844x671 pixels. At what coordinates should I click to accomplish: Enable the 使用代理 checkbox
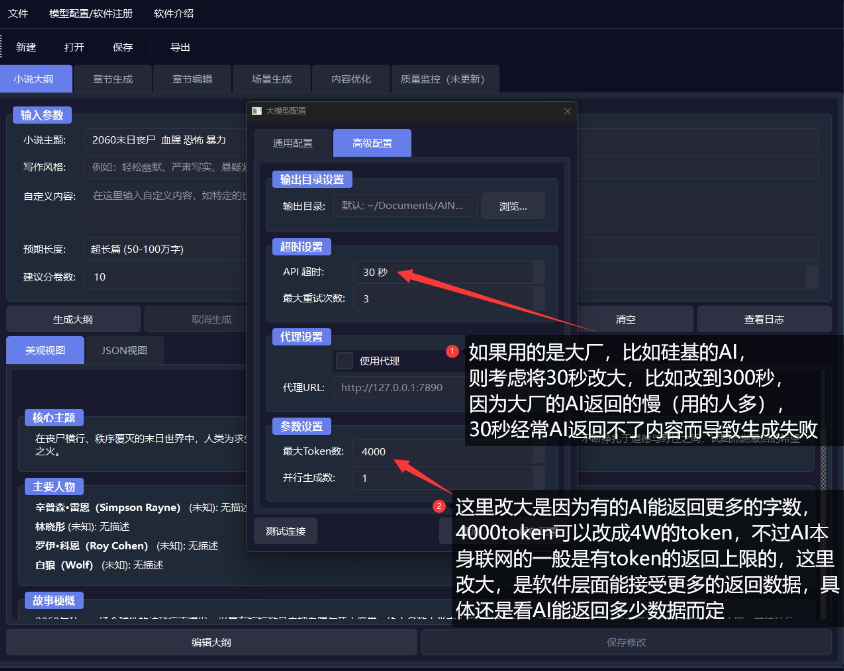(344, 361)
